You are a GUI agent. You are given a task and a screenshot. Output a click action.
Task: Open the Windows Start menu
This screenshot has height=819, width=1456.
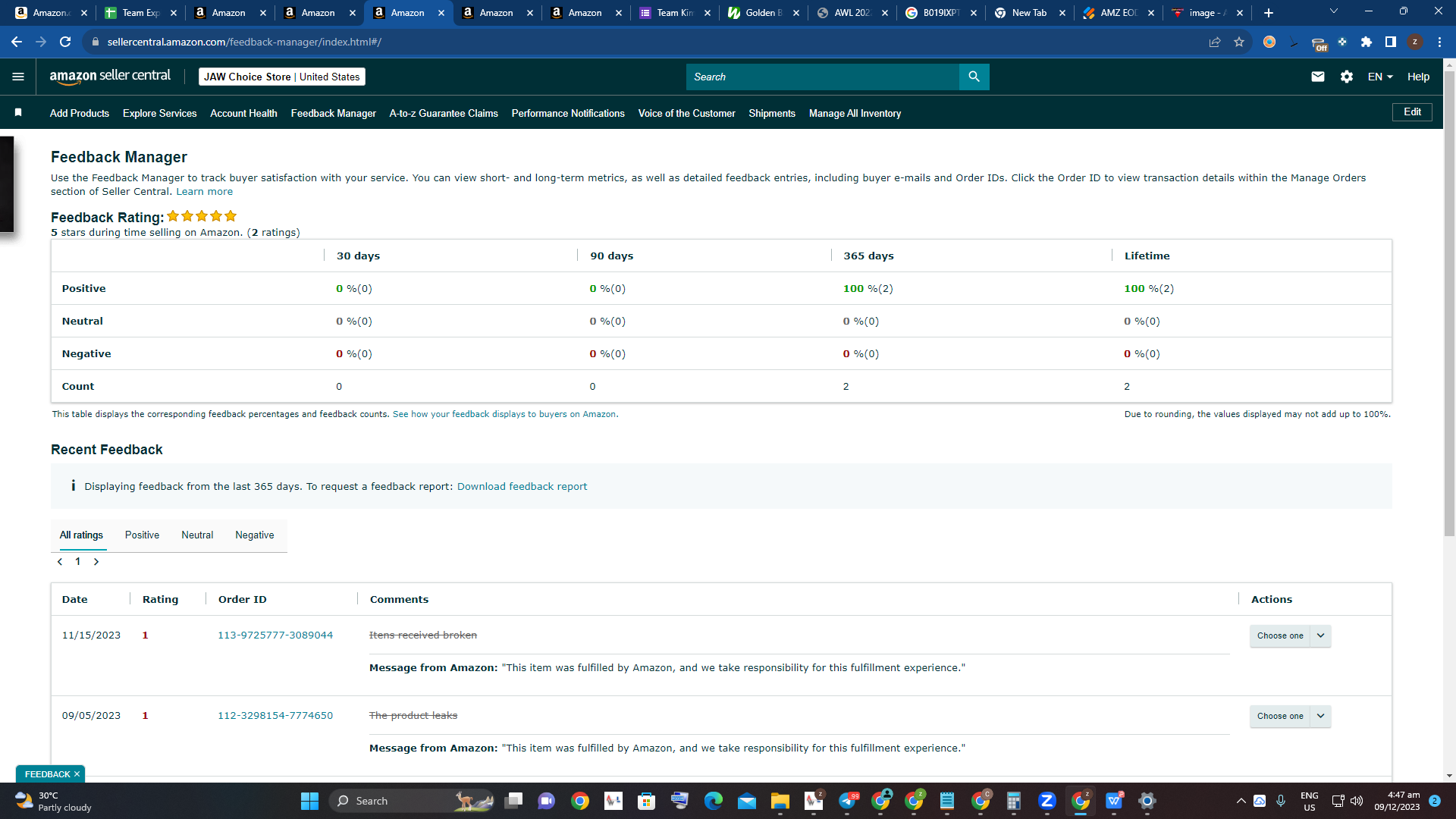[x=309, y=801]
